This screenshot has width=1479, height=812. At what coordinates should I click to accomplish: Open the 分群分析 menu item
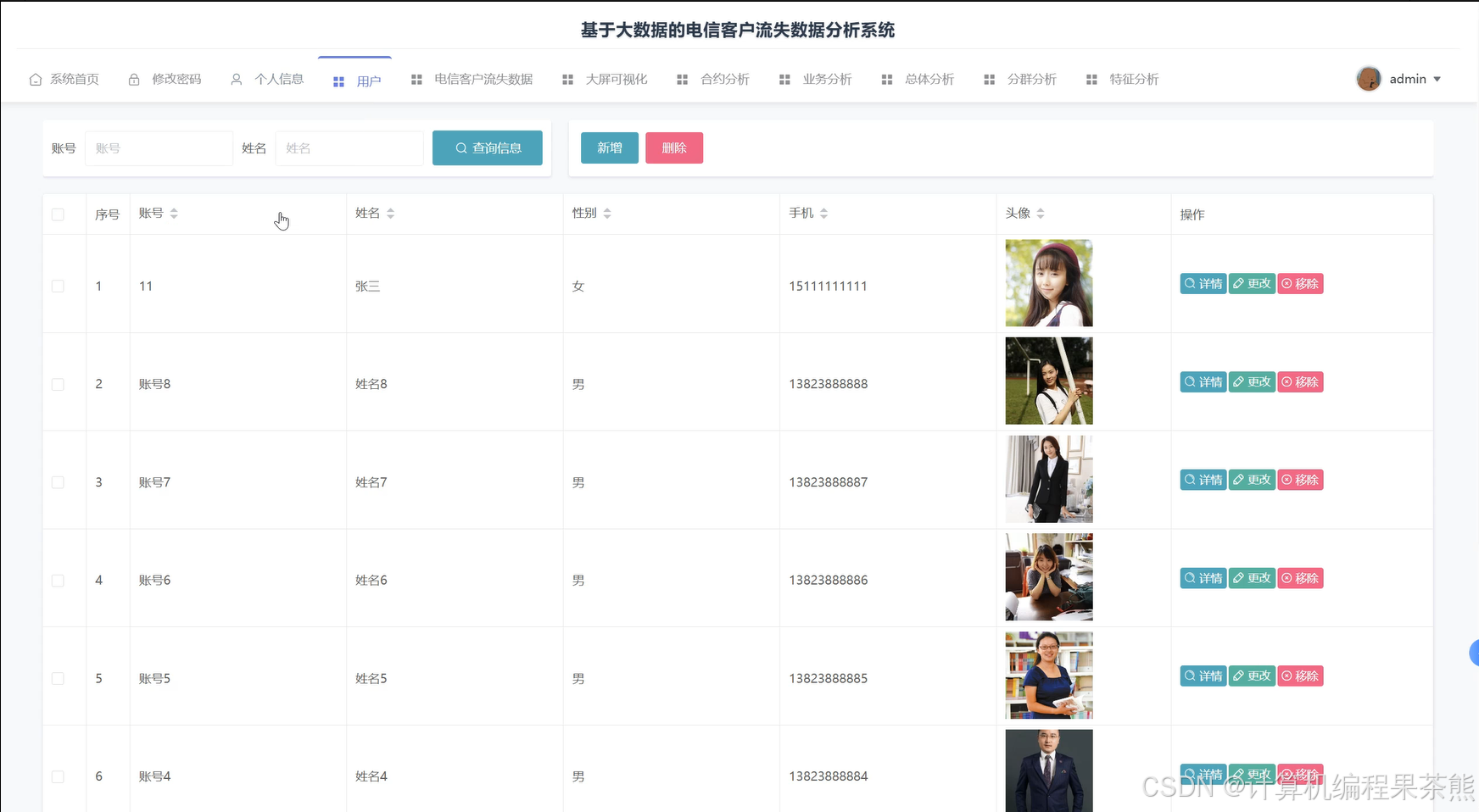[x=1020, y=79]
